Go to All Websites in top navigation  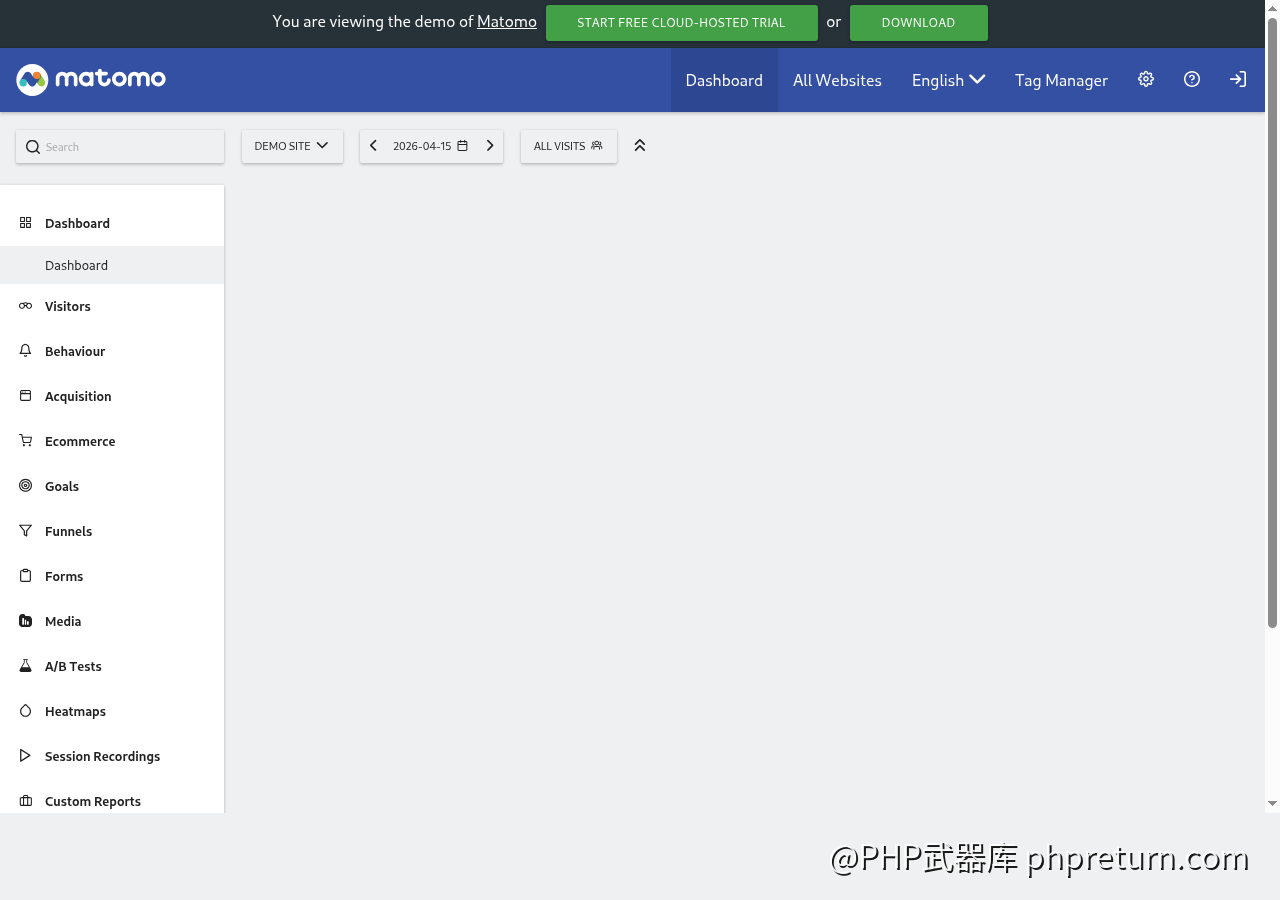coord(837,80)
